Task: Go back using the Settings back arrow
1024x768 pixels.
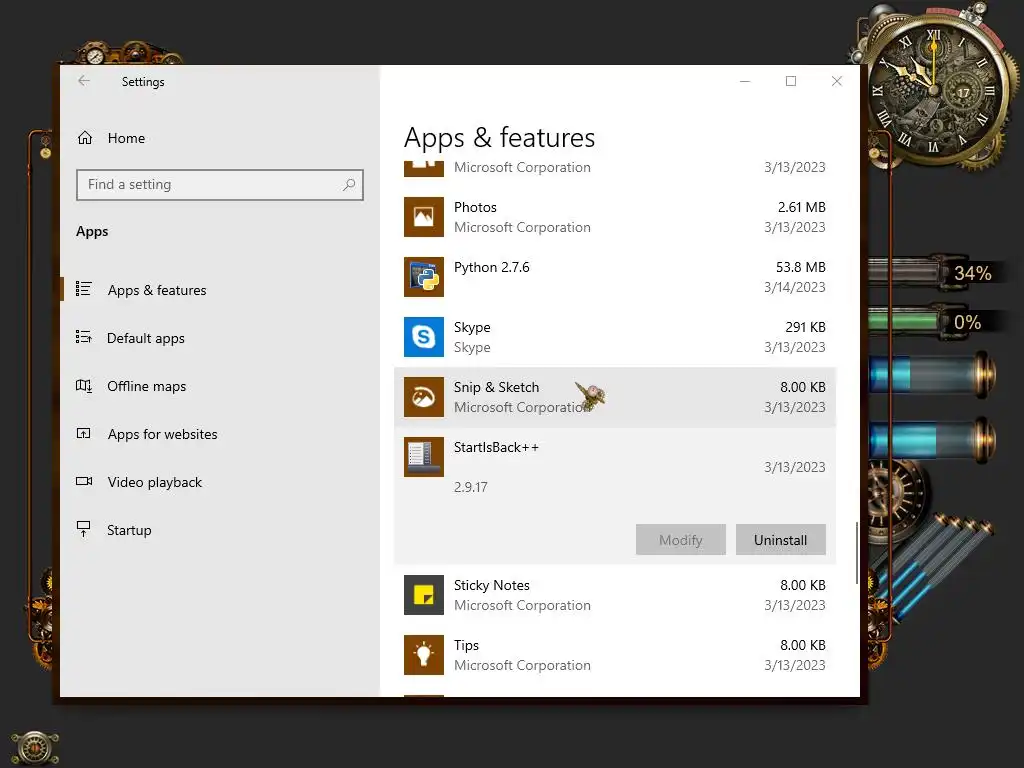Action: click(84, 81)
